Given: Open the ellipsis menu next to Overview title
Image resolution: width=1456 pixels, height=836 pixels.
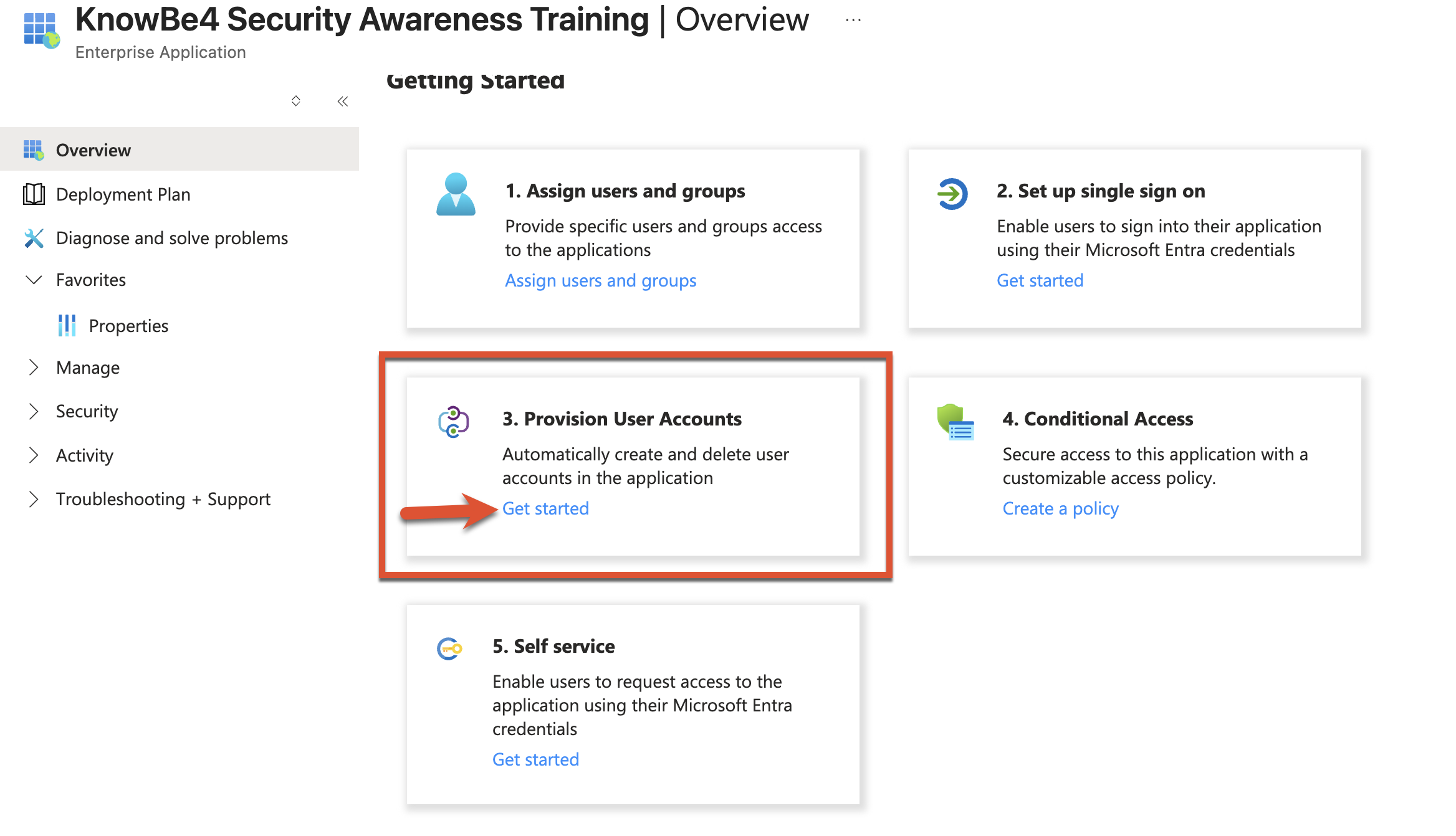Looking at the screenshot, I should pyautogui.click(x=852, y=20).
